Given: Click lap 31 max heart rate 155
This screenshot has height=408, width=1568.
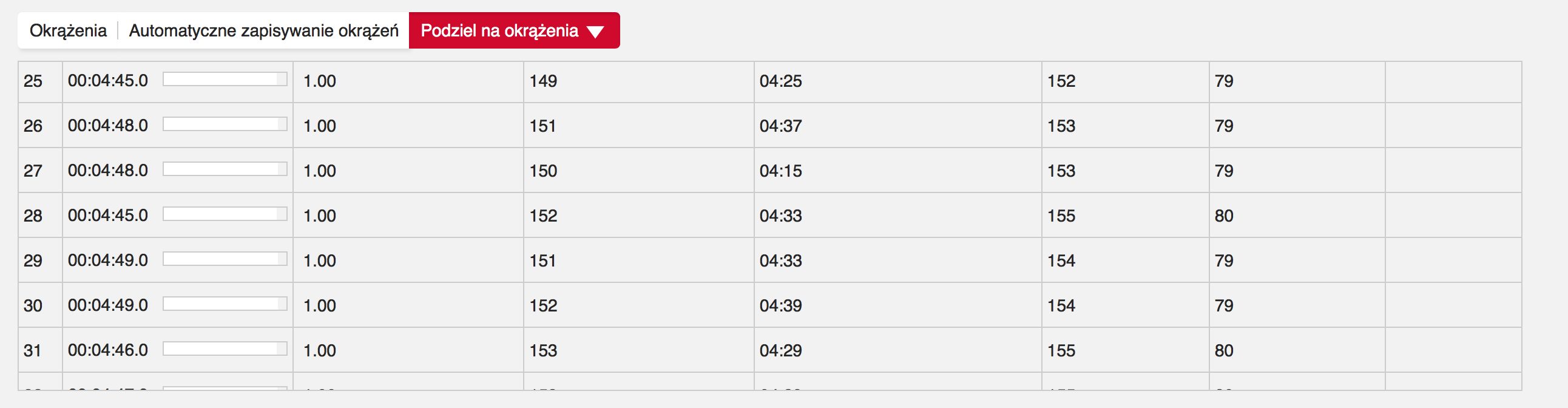Looking at the screenshot, I should tap(1061, 351).
